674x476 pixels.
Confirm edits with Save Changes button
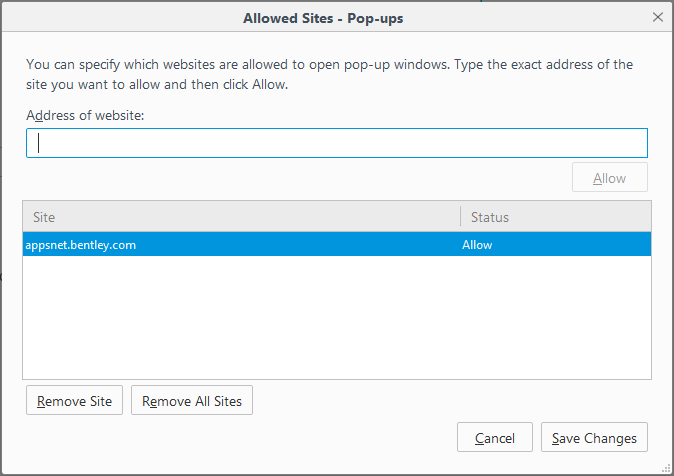click(x=594, y=437)
